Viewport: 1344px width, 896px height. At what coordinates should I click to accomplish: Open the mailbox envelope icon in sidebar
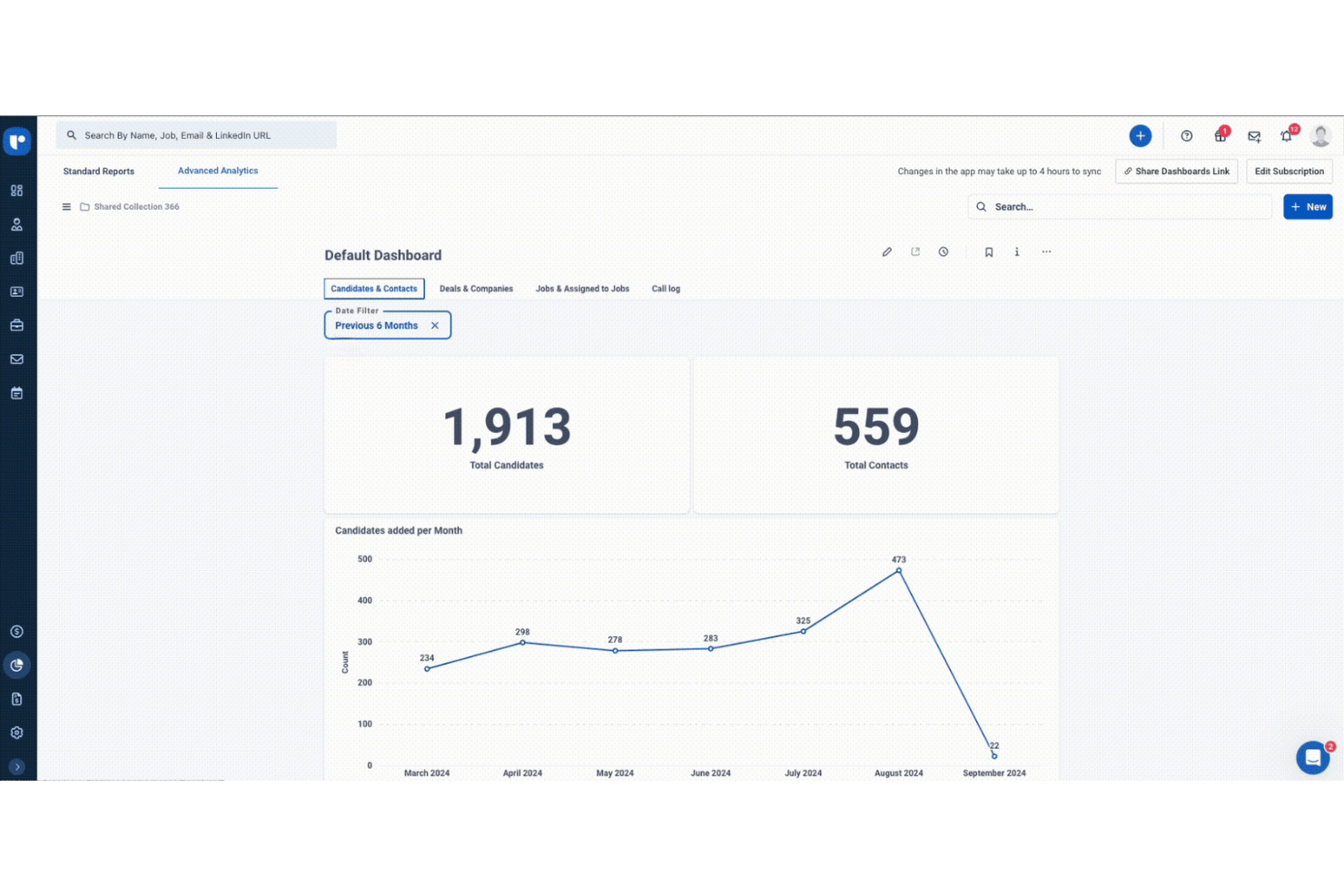(x=16, y=359)
